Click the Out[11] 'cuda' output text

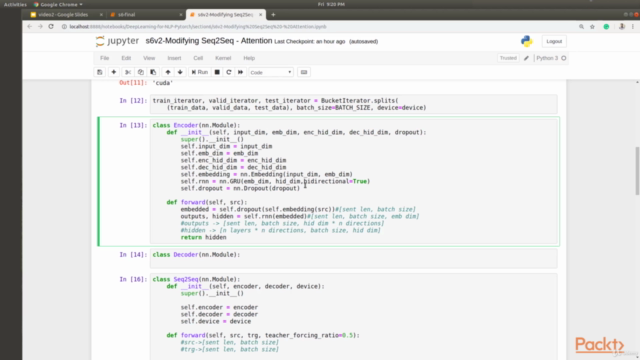163,83
